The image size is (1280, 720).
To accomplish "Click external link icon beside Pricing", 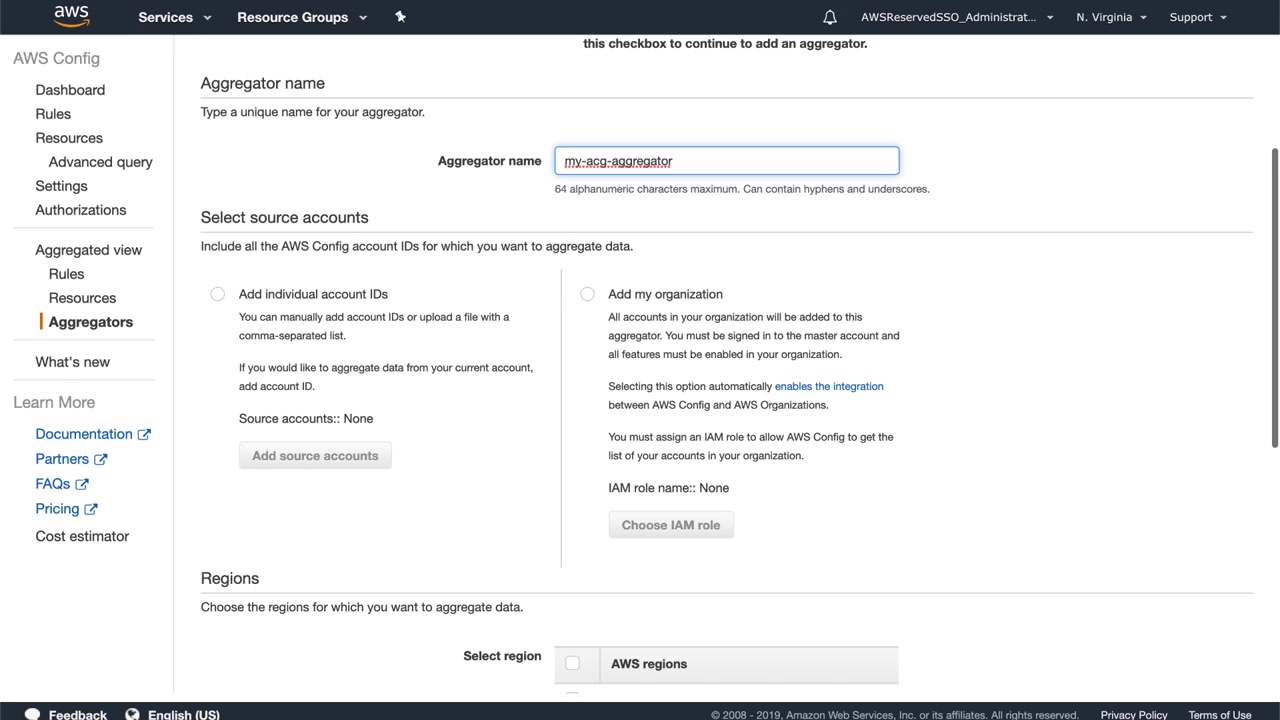I will point(90,509).
